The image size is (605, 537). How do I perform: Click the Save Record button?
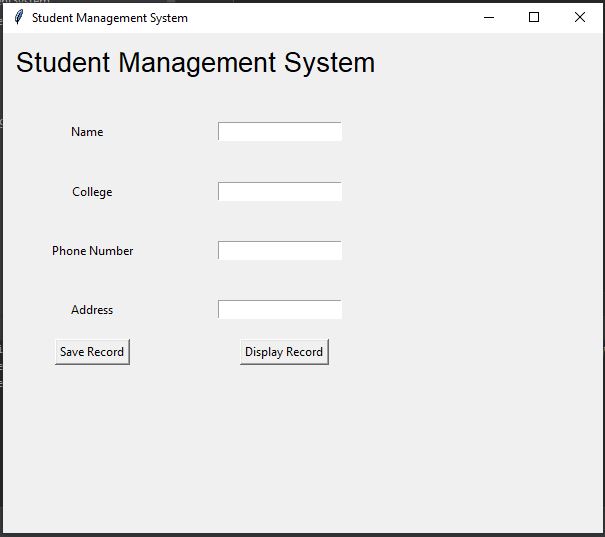click(x=92, y=352)
